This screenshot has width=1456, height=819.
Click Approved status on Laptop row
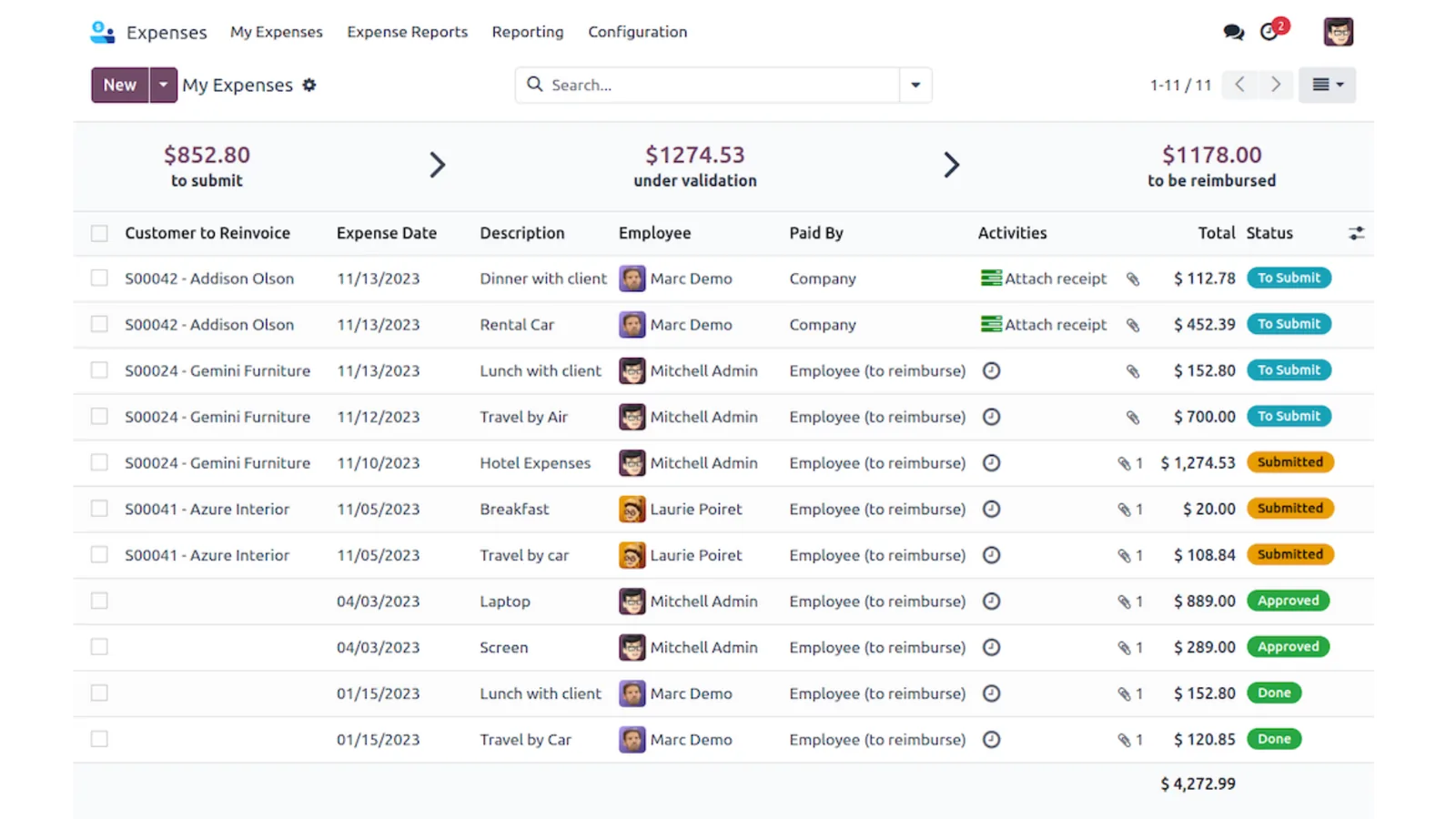pyautogui.click(x=1288, y=601)
